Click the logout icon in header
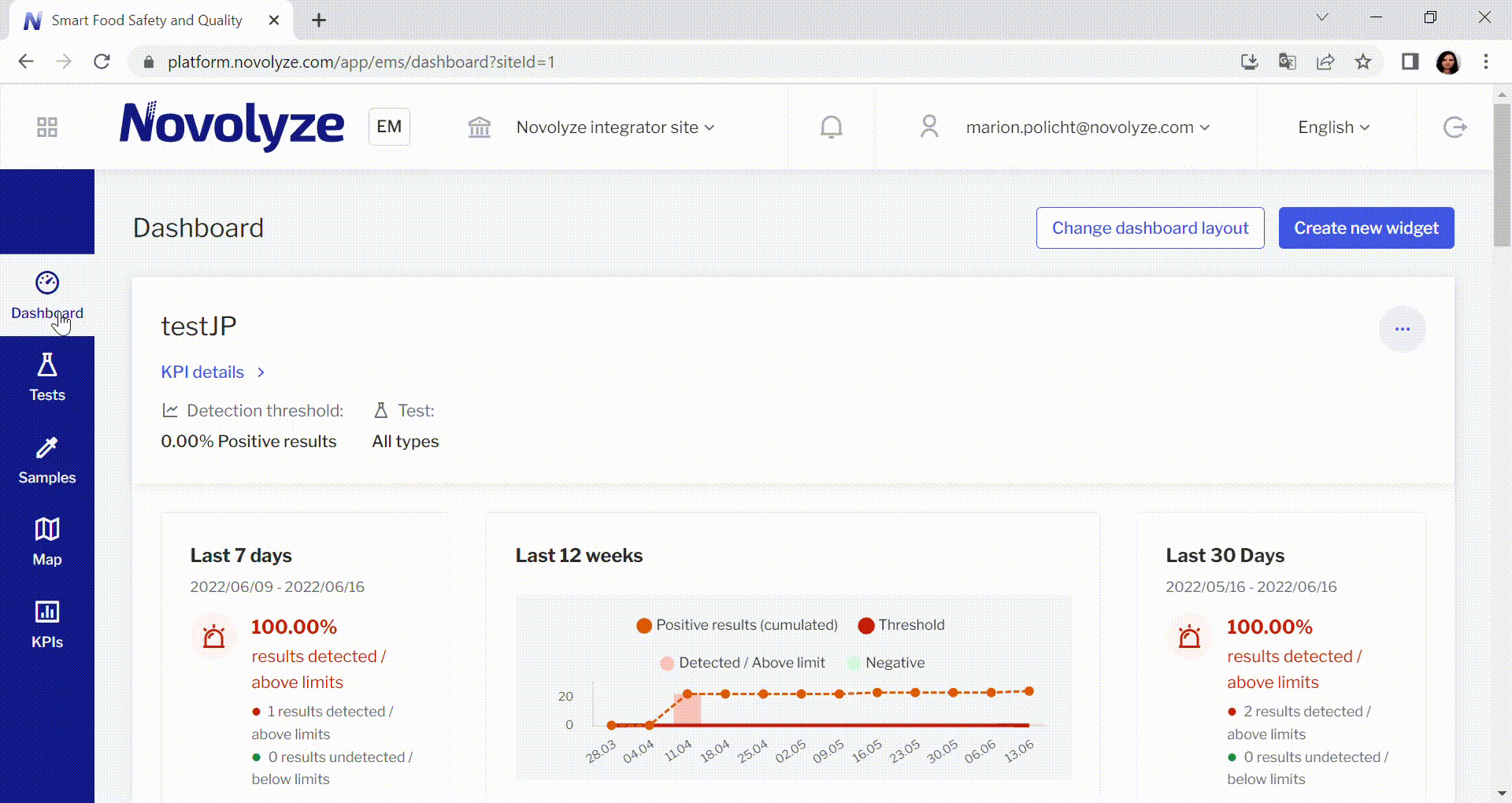Viewport: 1512px width, 803px height. coord(1454,127)
